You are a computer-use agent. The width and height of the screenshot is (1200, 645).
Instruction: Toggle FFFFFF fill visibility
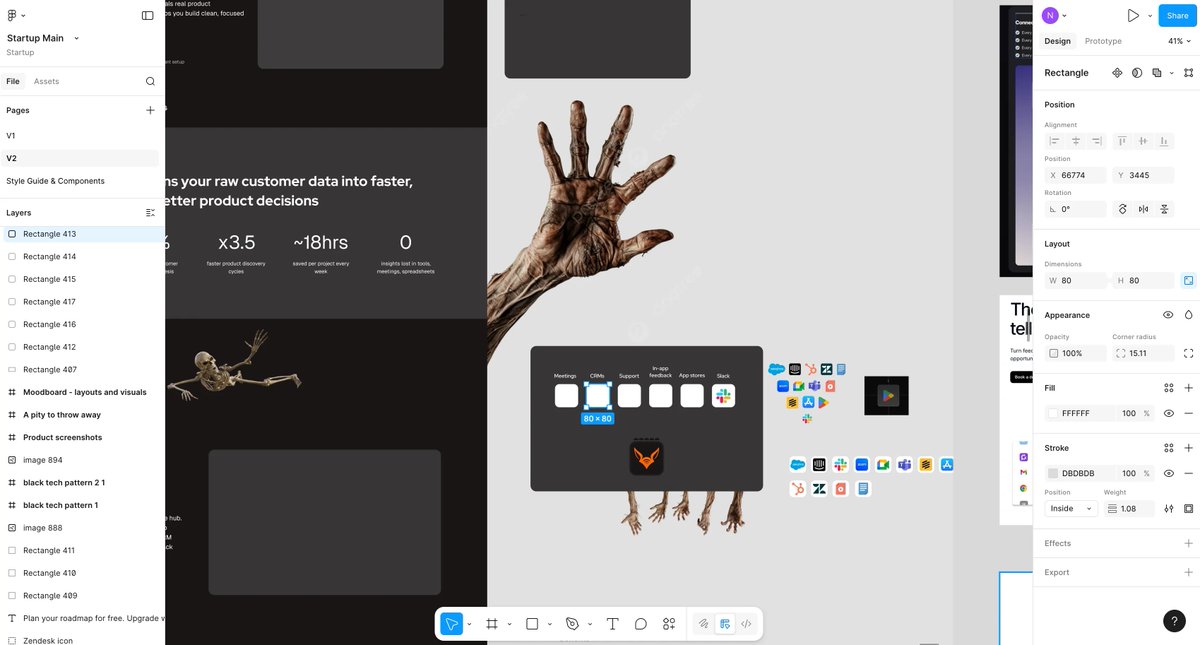[x=1168, y=413]
